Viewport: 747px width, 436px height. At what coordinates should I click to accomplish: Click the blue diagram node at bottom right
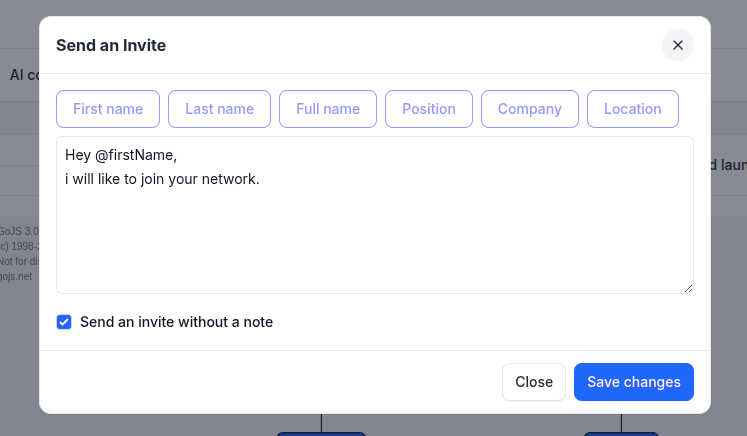coord(621,433)
